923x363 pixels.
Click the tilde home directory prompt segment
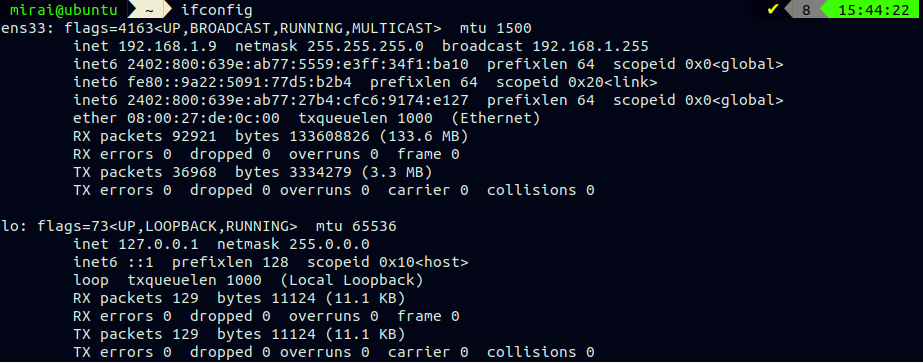click(x=147, y=9)
